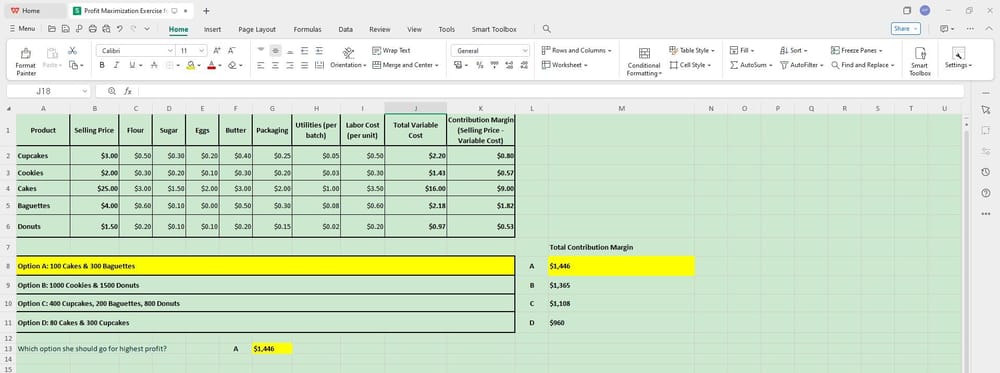This screenshot has height=373, width=1000.
Task: Switch to the Insert tab
Action: pyautogui.click(x=212, y=29)
